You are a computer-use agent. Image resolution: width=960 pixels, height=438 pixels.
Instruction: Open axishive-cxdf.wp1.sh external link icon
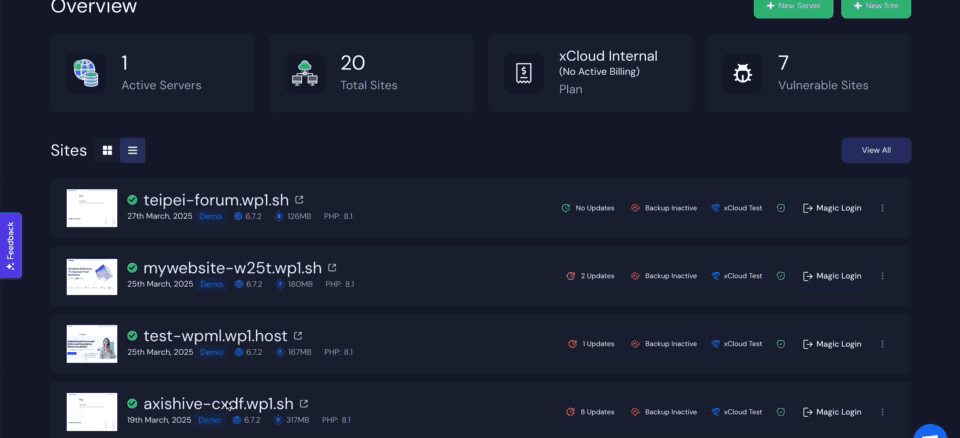click(304, 404)
